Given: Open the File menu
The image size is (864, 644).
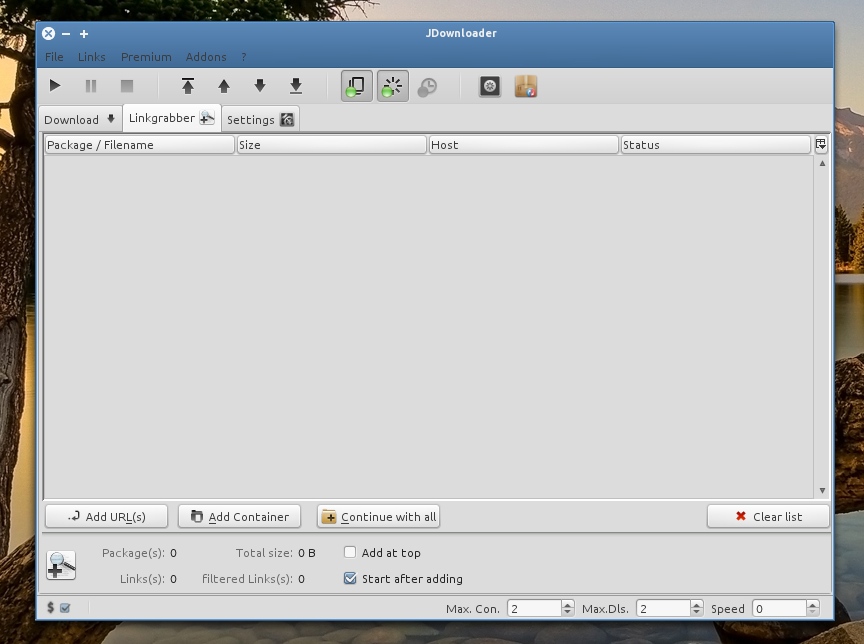Looking at the screenshot, I should pos(54,57).
